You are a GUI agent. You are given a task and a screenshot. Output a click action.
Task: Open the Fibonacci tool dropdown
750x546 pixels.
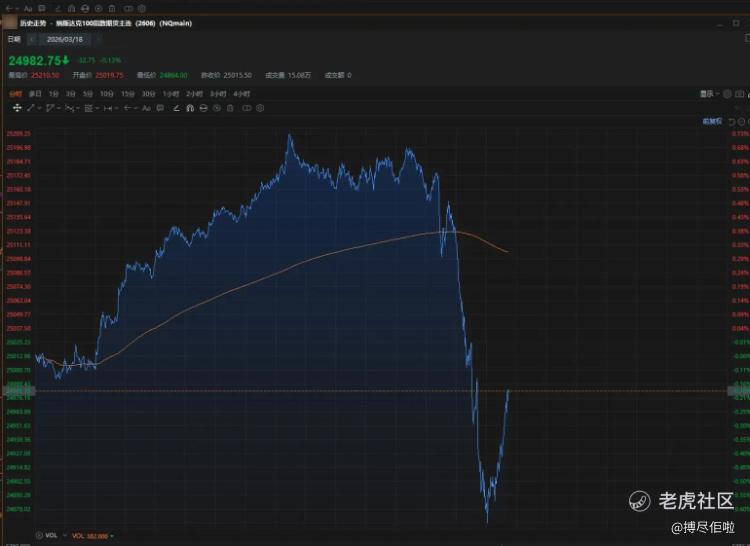(x=98, y=109)
